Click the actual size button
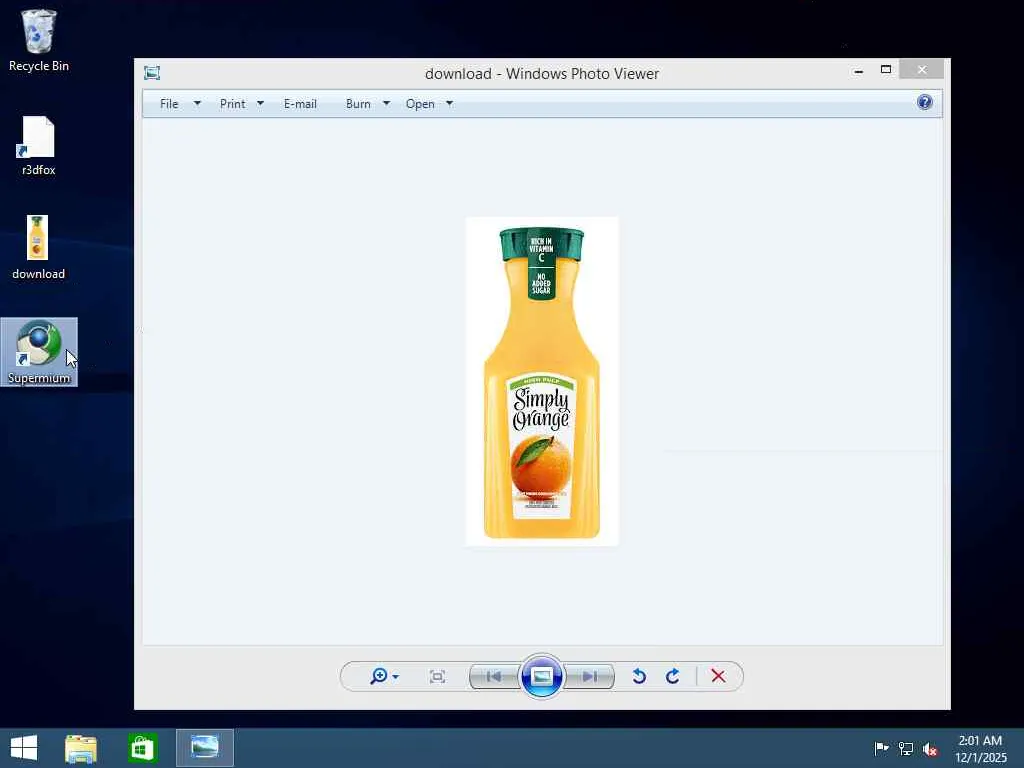Viewport: 1024px width, 768px height. [x=438, y=677]
